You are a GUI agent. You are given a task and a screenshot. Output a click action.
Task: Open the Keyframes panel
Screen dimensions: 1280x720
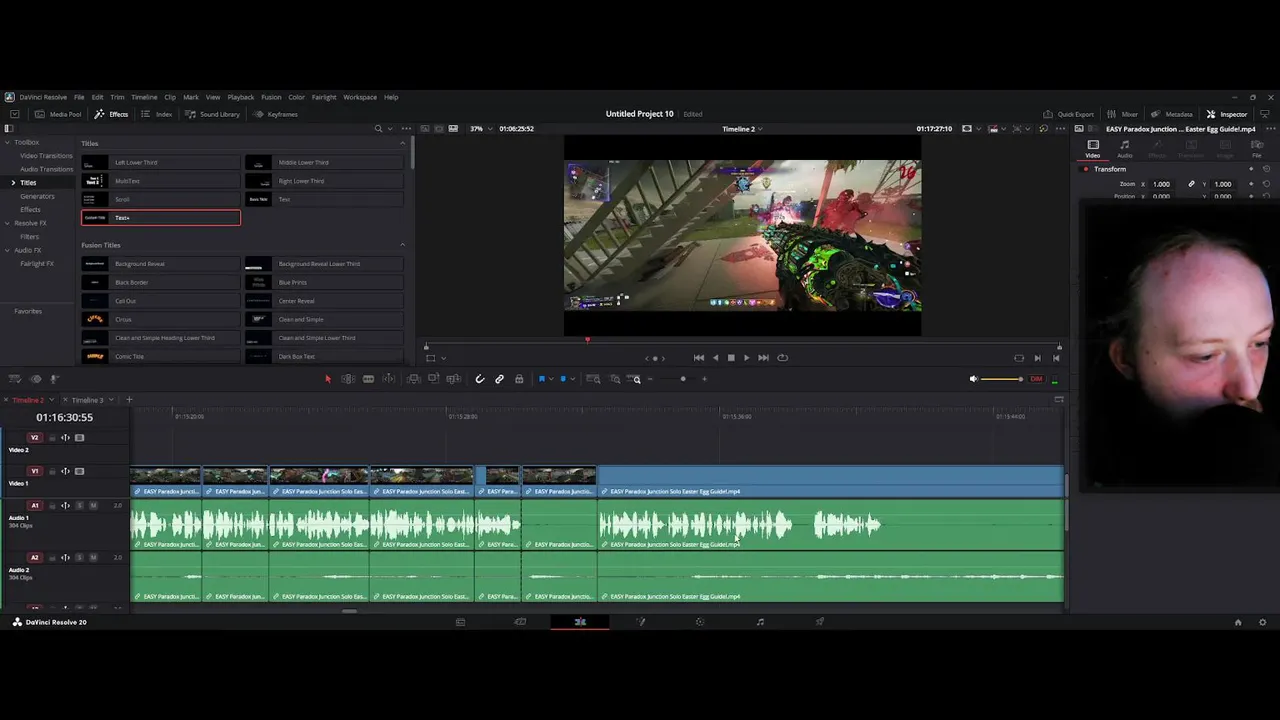(x=275, y=114)
